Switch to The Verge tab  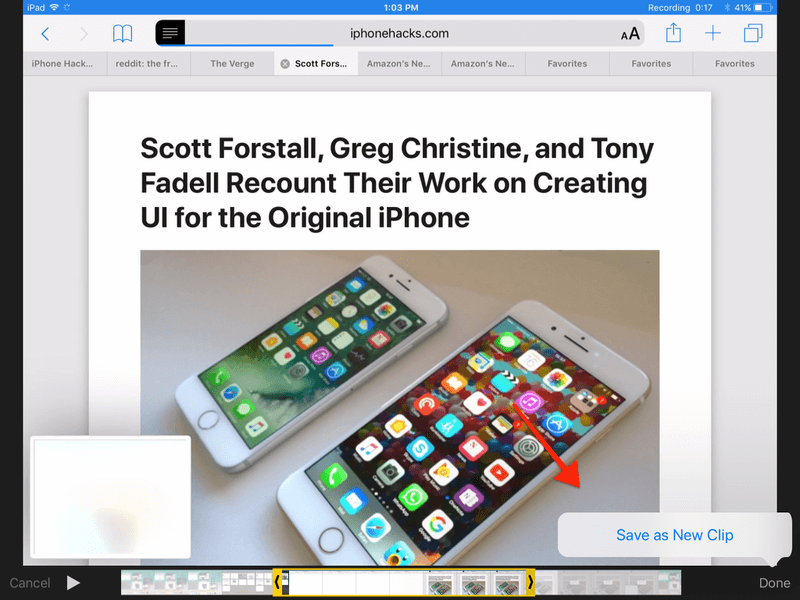[x=232, y=64]
